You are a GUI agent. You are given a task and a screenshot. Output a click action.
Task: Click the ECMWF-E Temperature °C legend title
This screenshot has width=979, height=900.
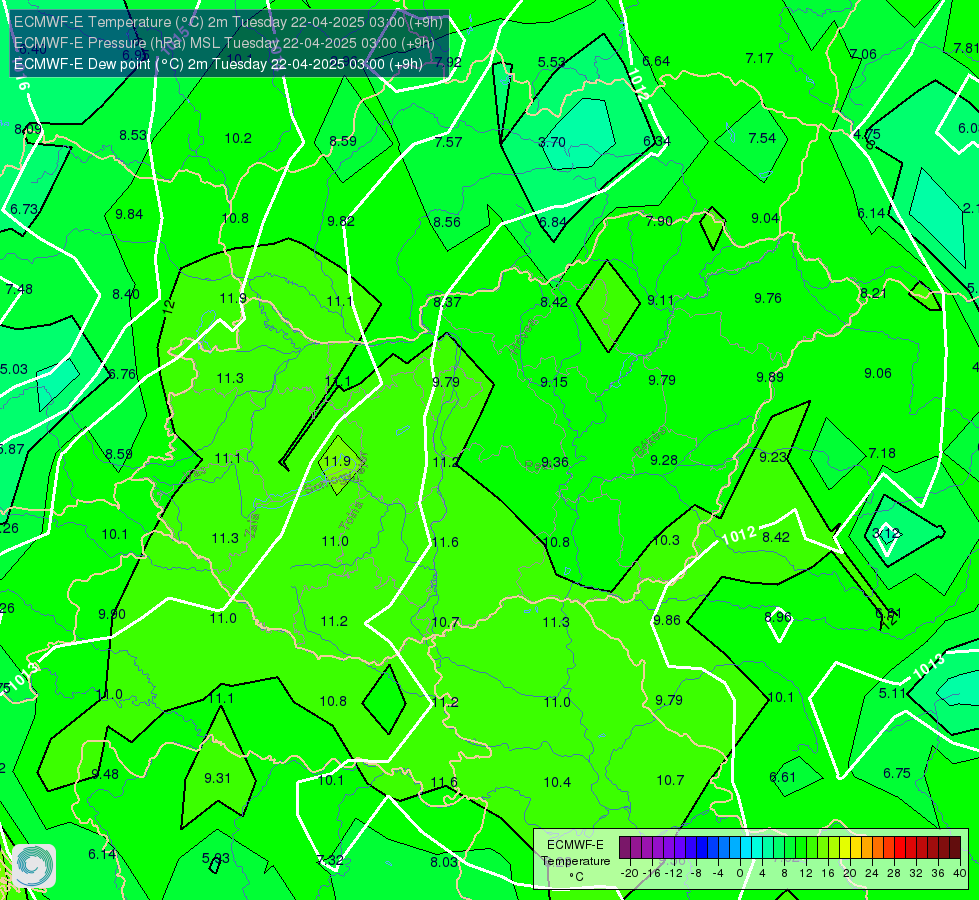[x=575, y=861]
